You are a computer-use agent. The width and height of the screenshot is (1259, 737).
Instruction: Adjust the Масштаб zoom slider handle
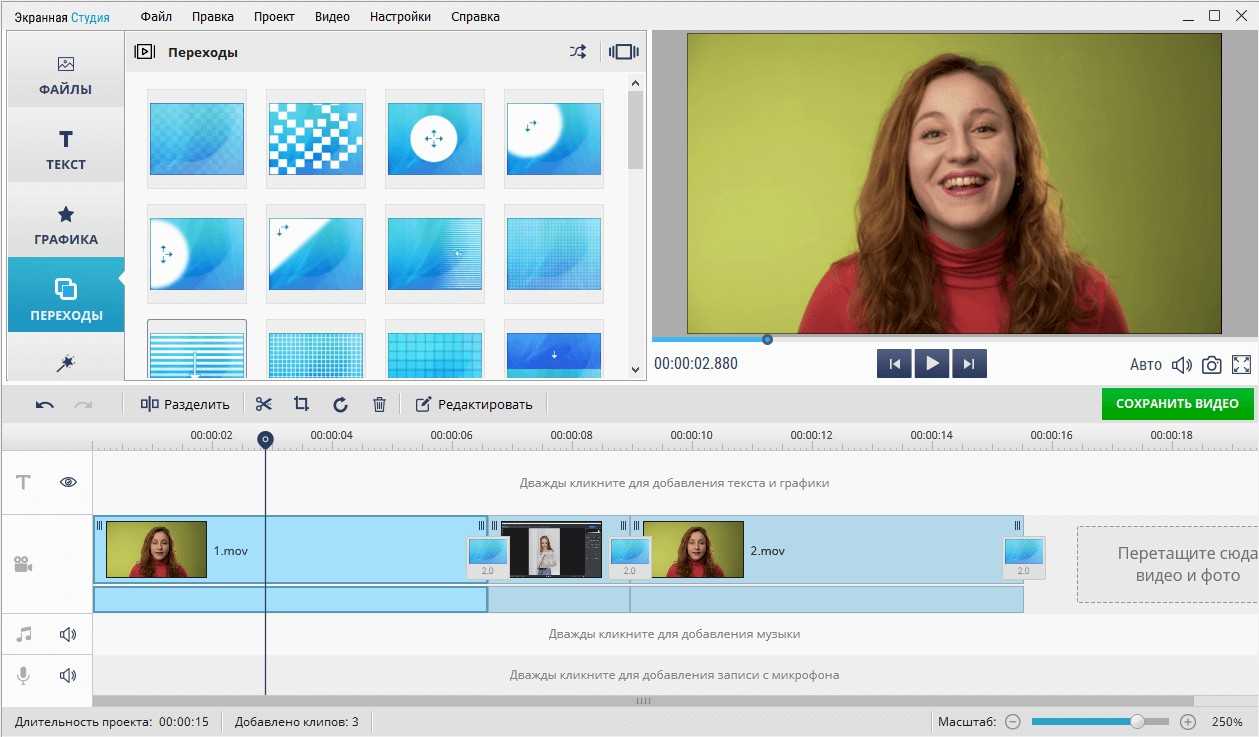(1137, 721)
